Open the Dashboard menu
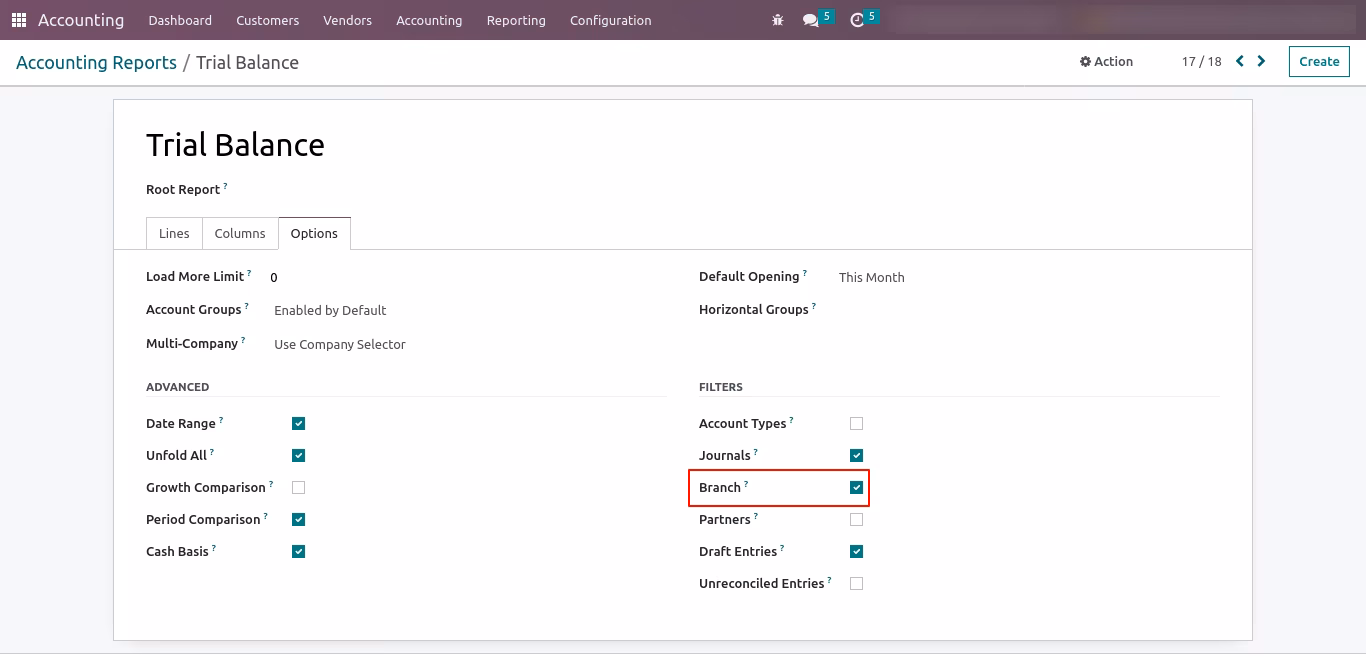 pos(180,20)
